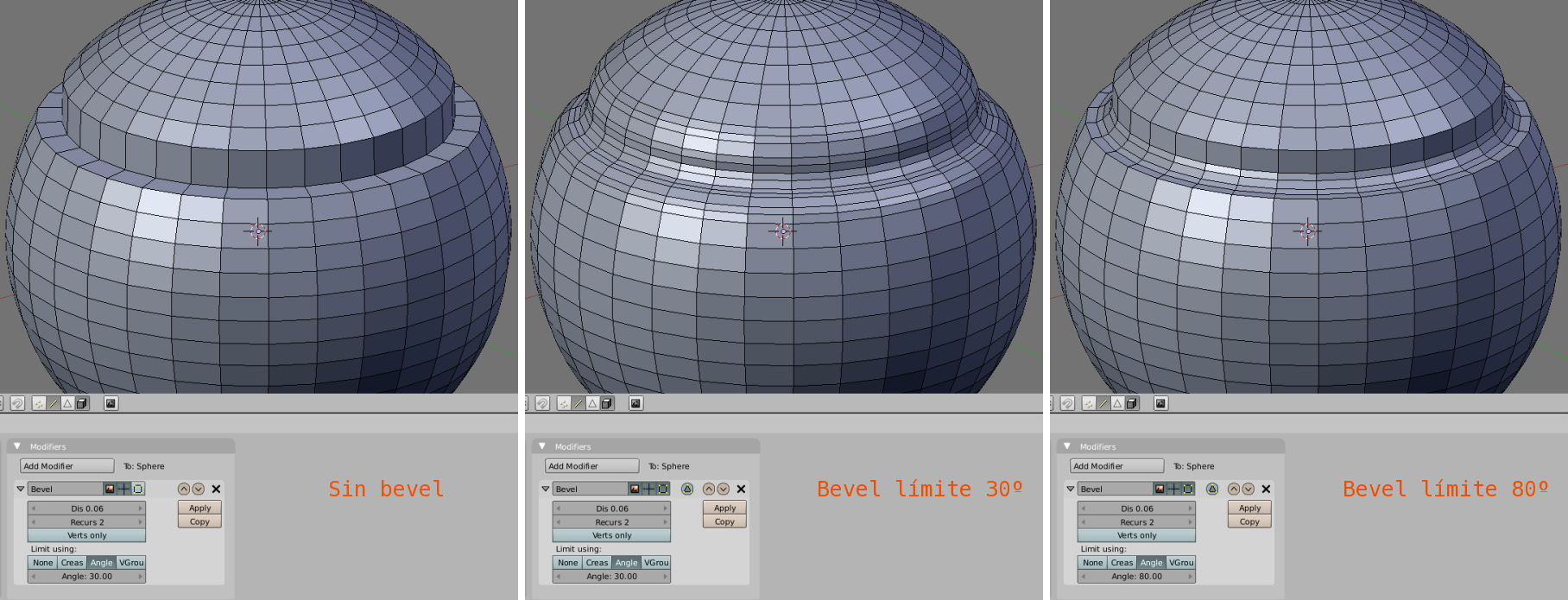Click apply-to-cage icon in Bevel límite 30º panel
Screen dimensions: 1568x600
(687, 489)
